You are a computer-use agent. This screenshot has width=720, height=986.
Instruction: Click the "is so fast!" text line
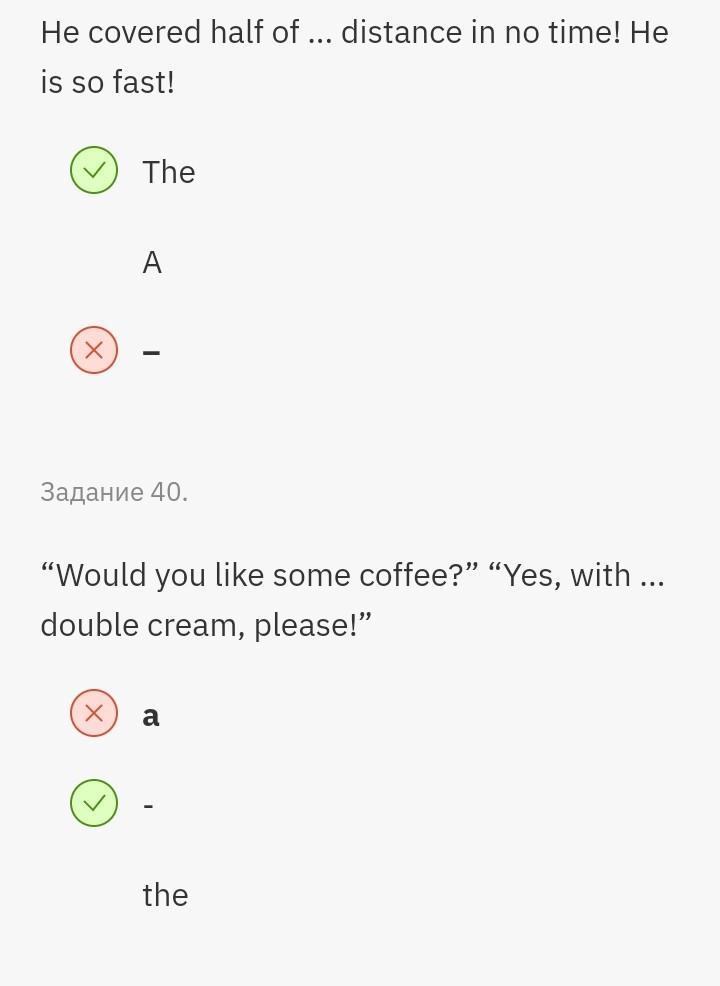[x=107, y=83]
